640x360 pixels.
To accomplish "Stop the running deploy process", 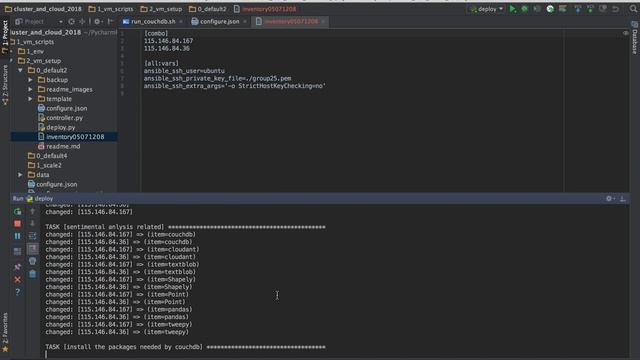I will pos(18,224).
